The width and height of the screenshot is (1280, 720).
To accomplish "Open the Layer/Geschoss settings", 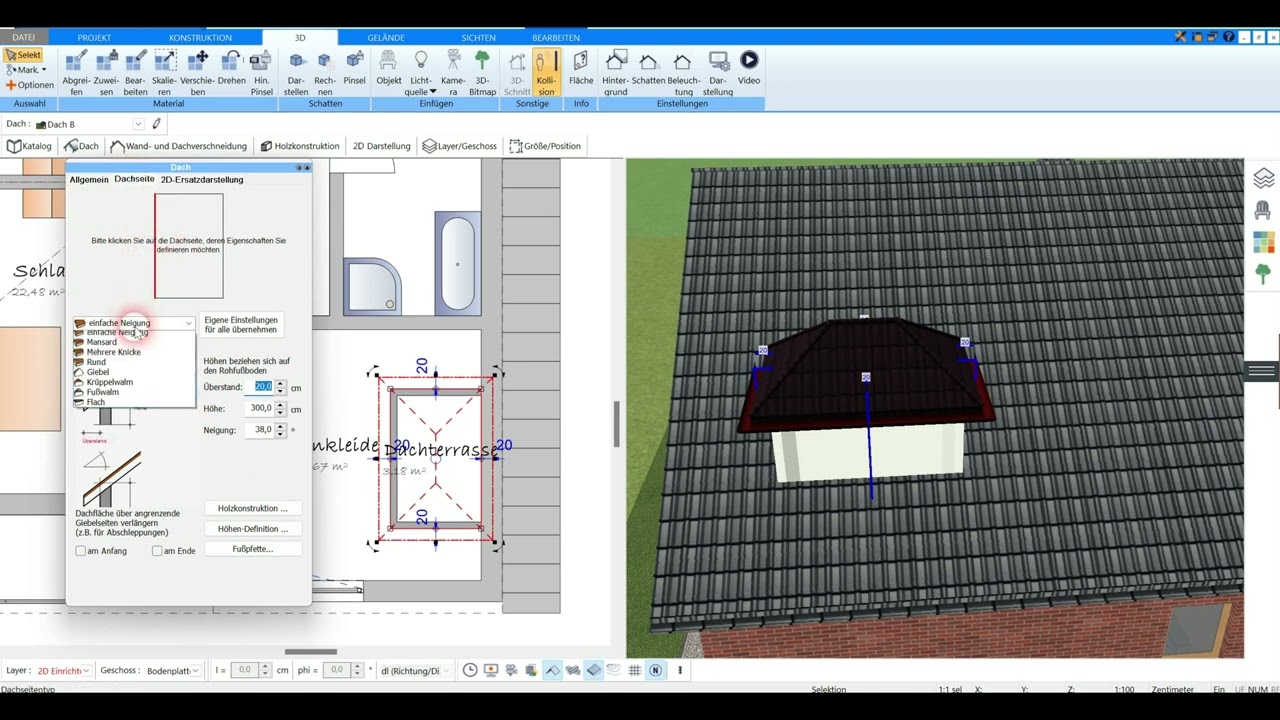I will coord(460,146).
